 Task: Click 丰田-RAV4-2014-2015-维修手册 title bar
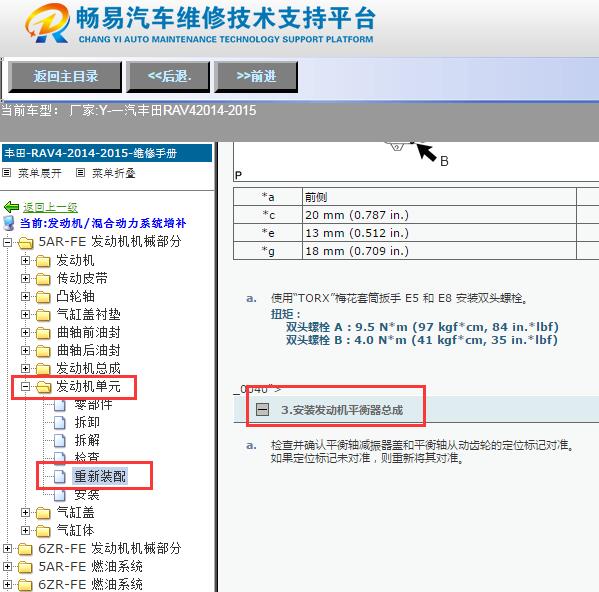(107, 153)
